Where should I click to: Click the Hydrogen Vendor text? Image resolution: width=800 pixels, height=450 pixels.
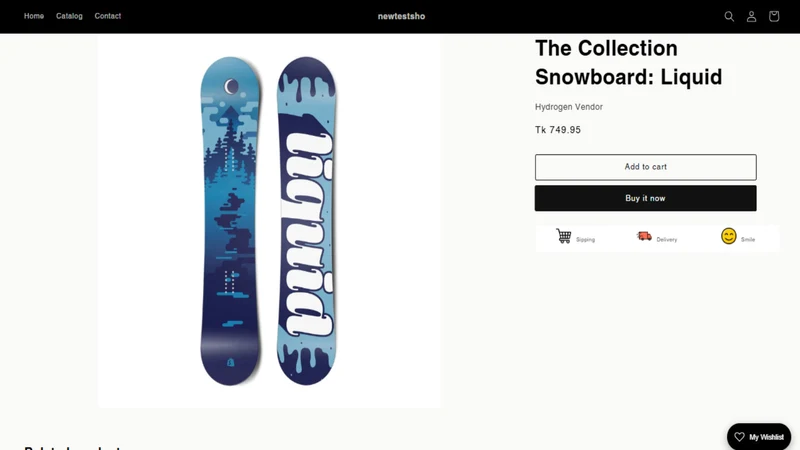(x=569, y=107)
